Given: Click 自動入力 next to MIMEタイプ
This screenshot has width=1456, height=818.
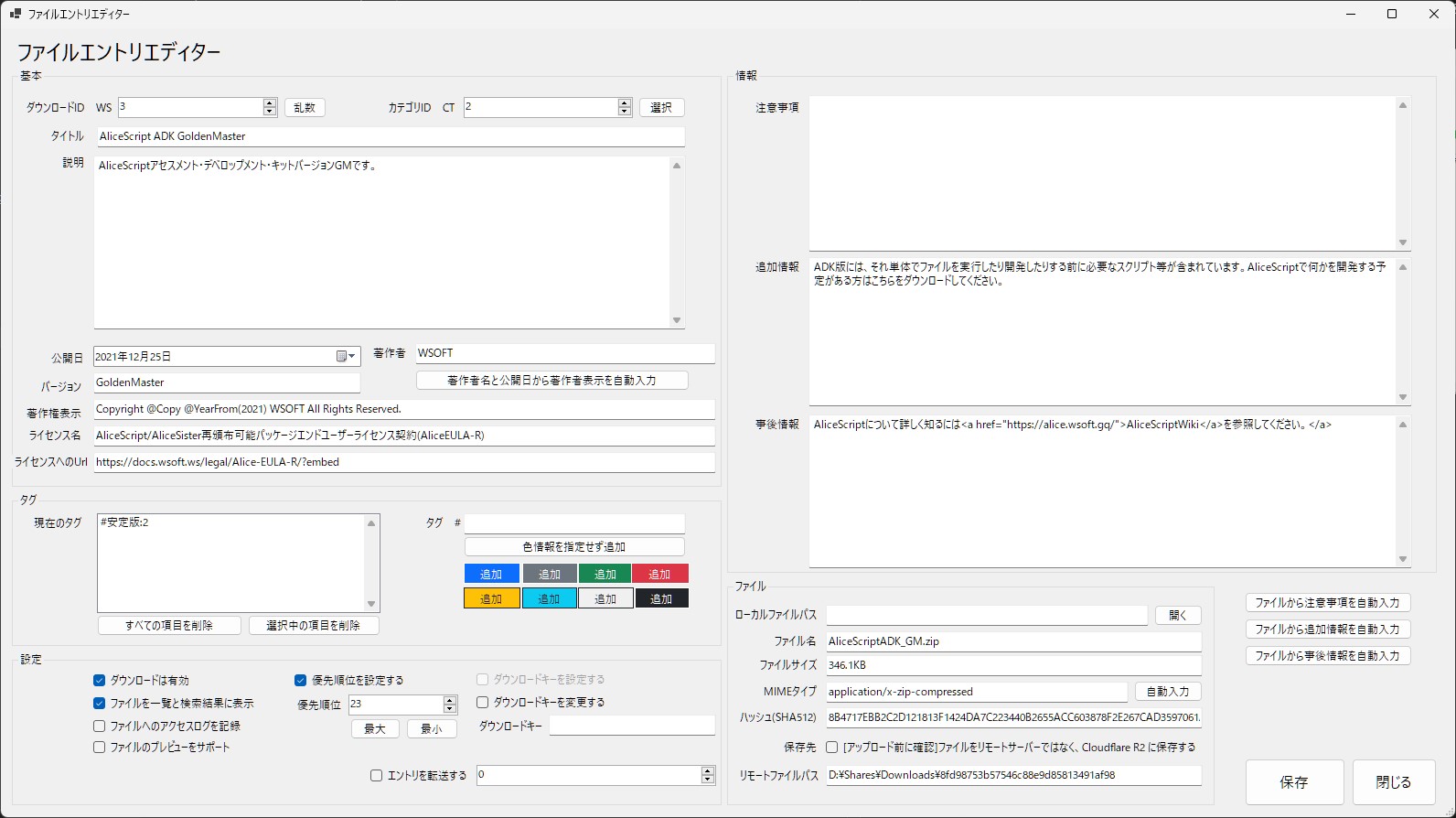Looking at the screenshot, I should point(1168,692).
